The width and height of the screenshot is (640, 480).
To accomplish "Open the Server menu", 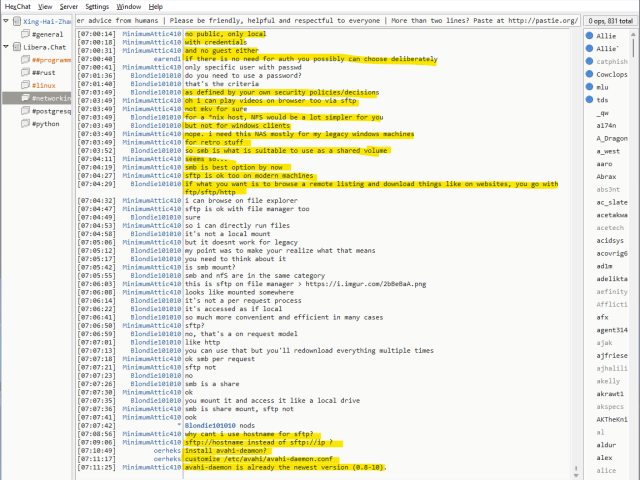I will pos(69,7).
